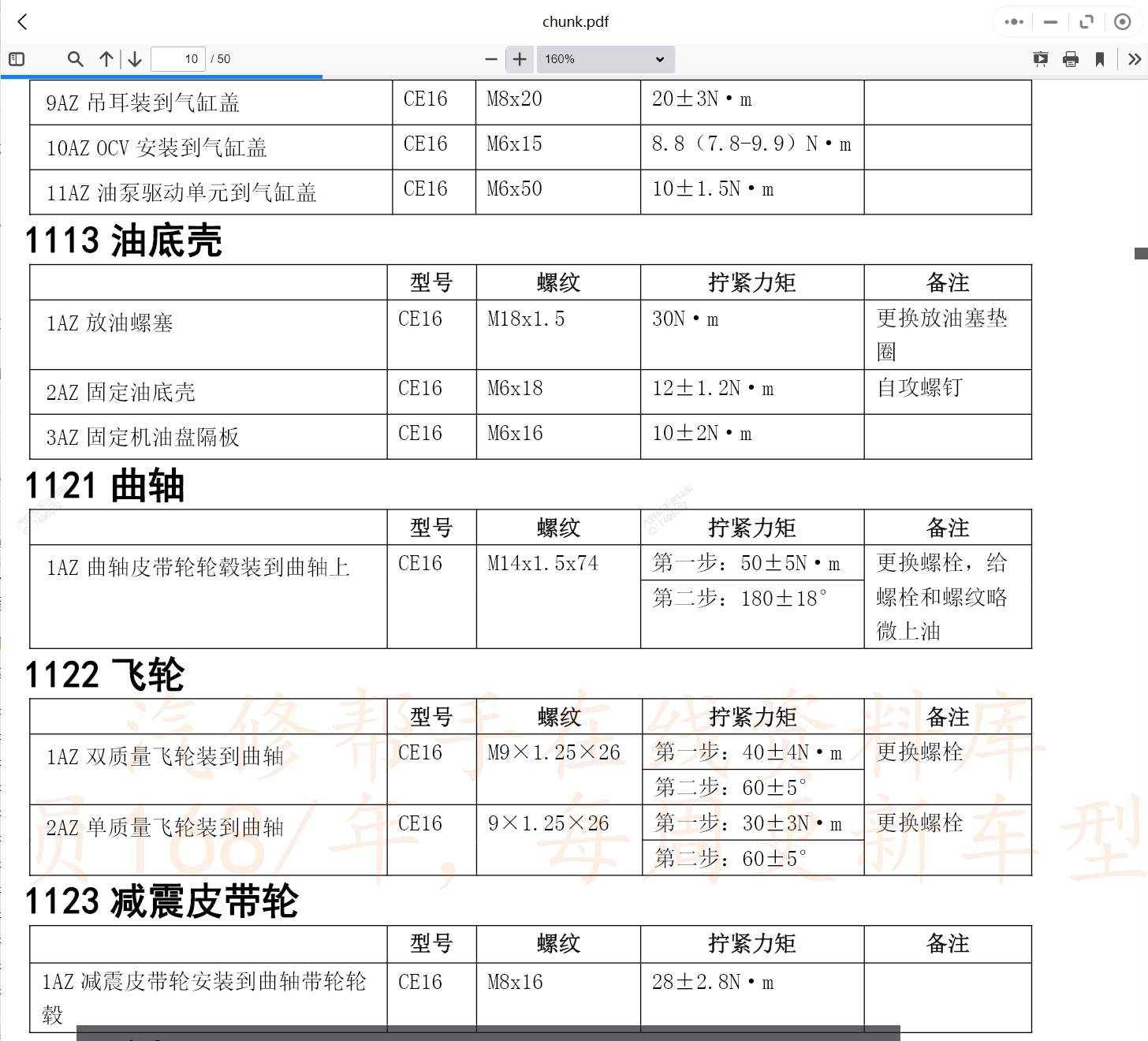Open the fullscreen expand control

[1086, 21]
